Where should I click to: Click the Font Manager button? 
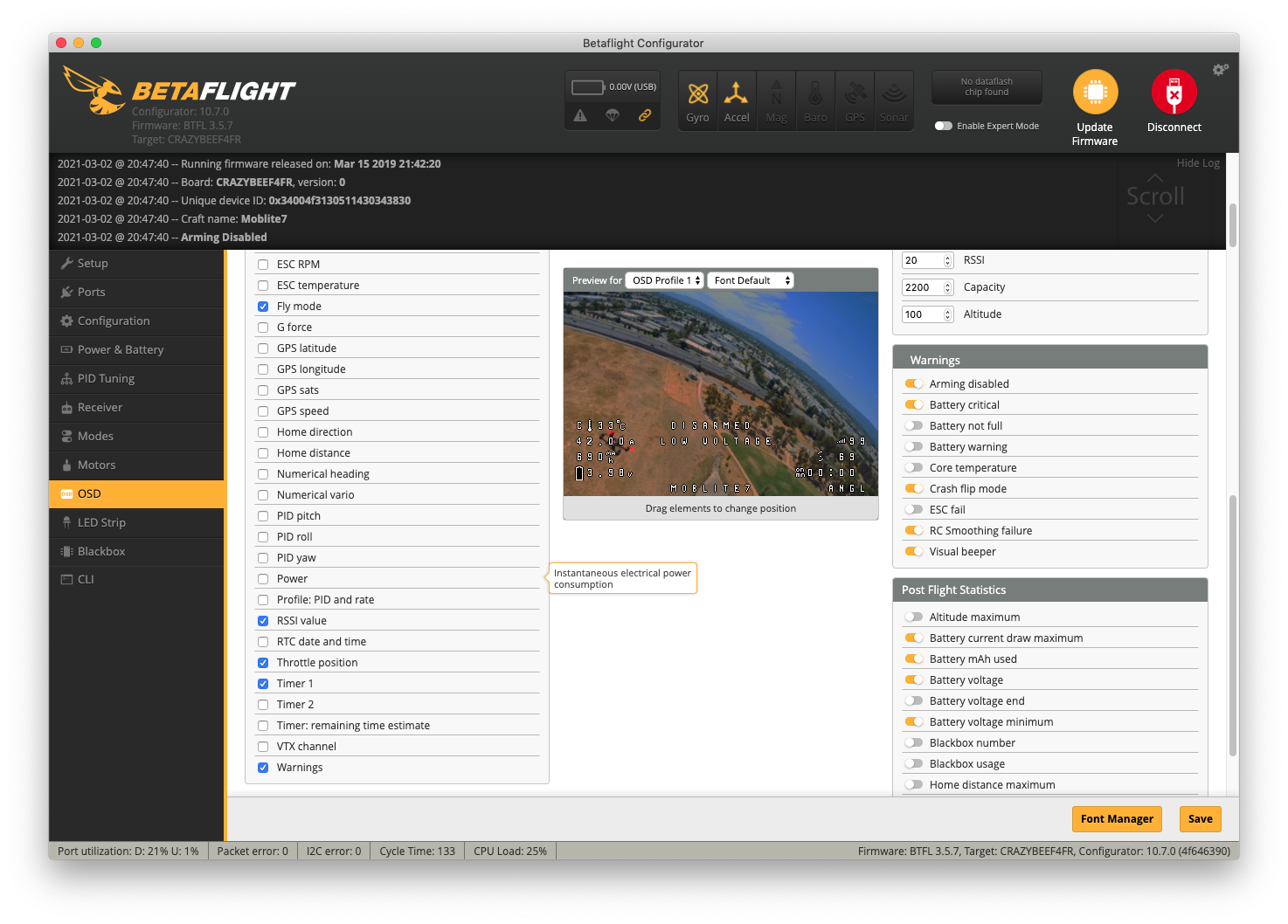[x=1117, y=818]
